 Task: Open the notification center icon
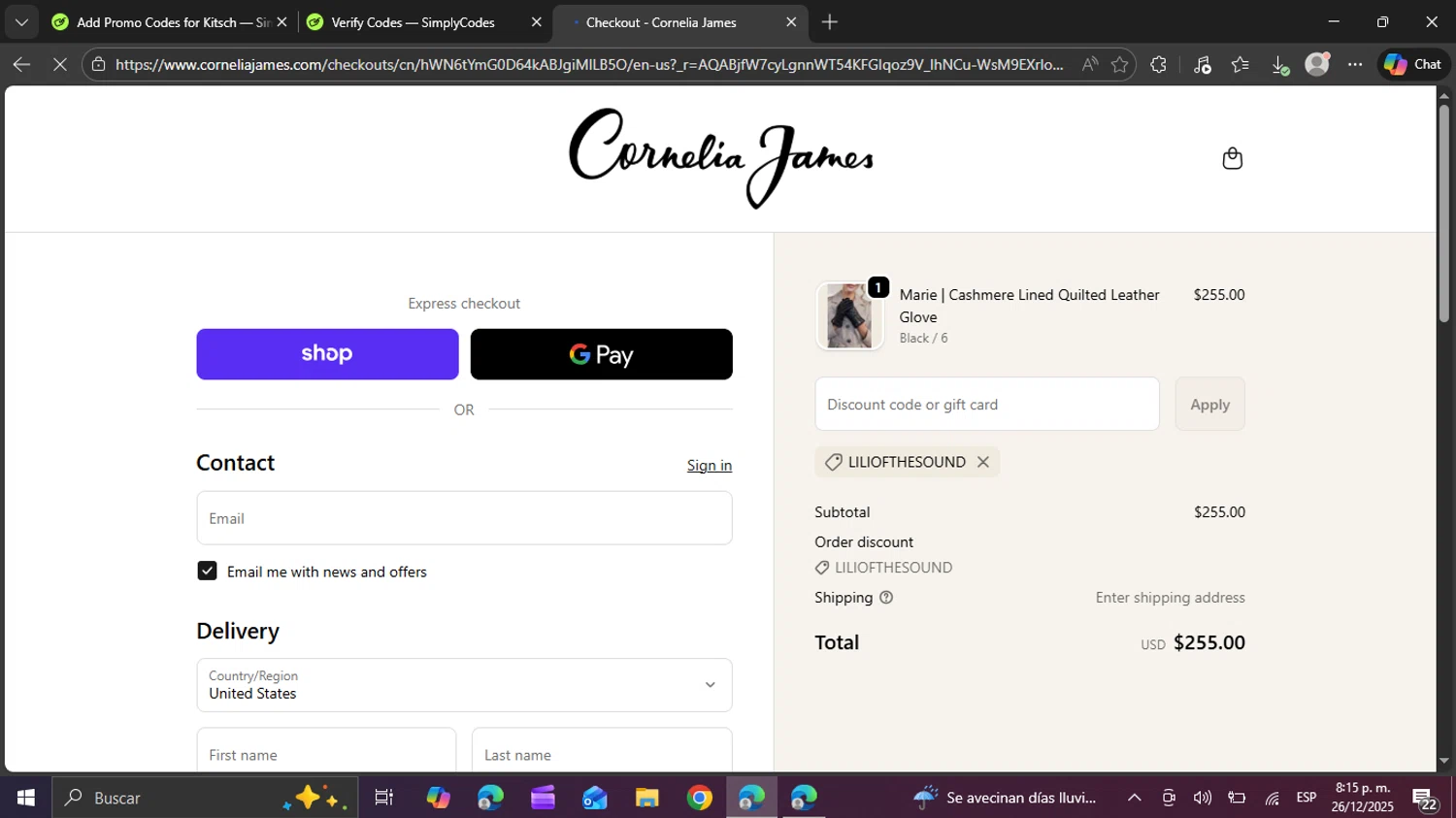pyautogui.click(x=1425, y=800)
